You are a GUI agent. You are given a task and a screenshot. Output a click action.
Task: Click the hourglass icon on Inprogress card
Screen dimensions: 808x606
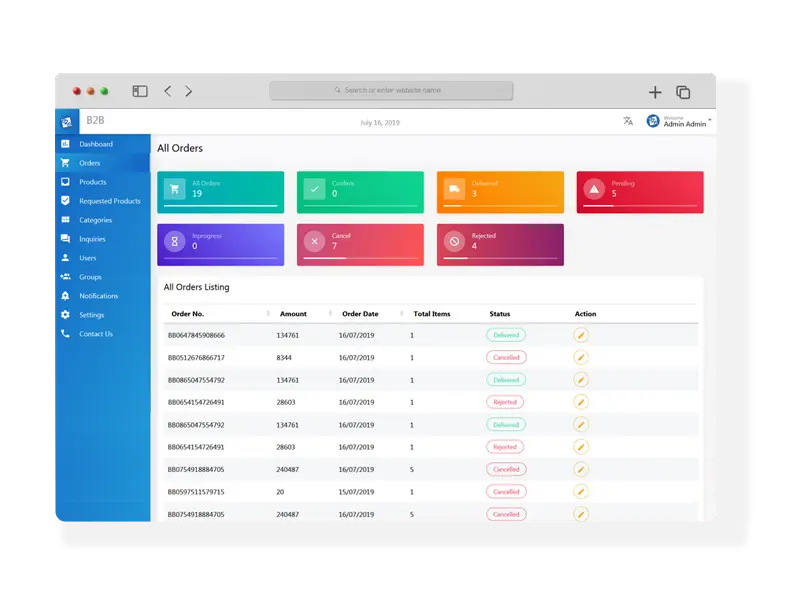175,241
